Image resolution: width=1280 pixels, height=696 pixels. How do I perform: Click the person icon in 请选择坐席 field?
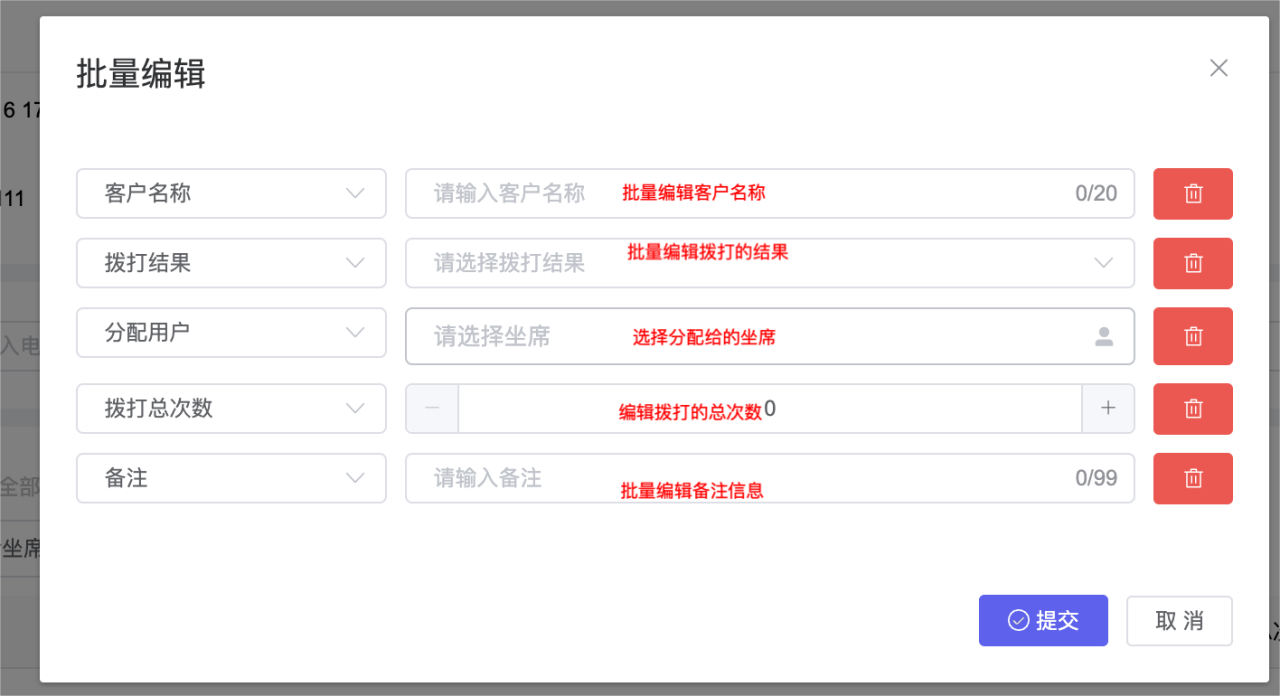coord(1104,337)
